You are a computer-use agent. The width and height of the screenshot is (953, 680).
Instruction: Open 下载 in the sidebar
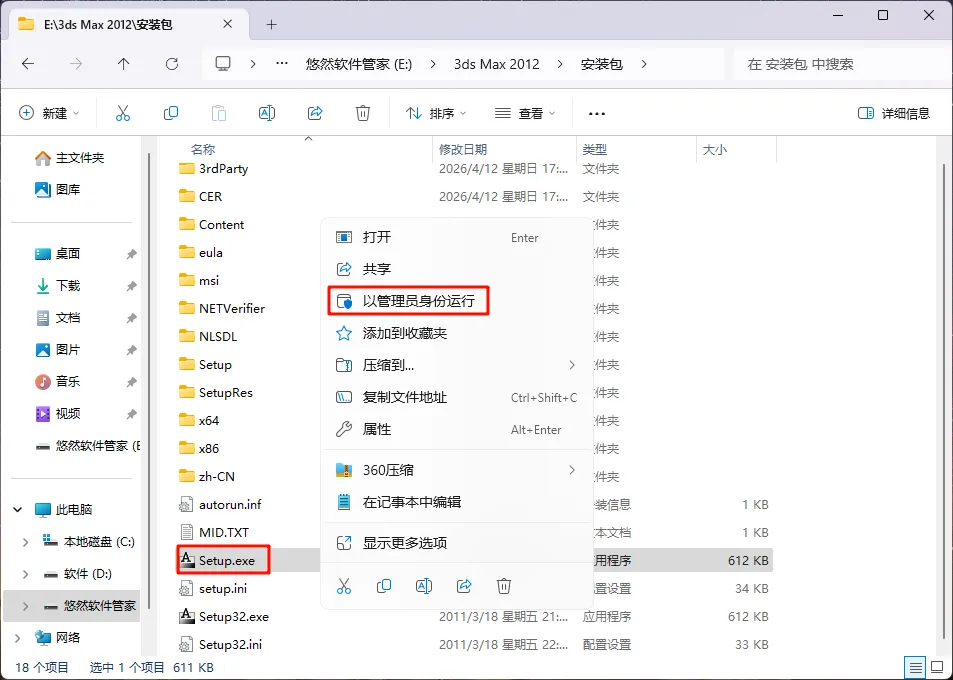click(57, 286)
